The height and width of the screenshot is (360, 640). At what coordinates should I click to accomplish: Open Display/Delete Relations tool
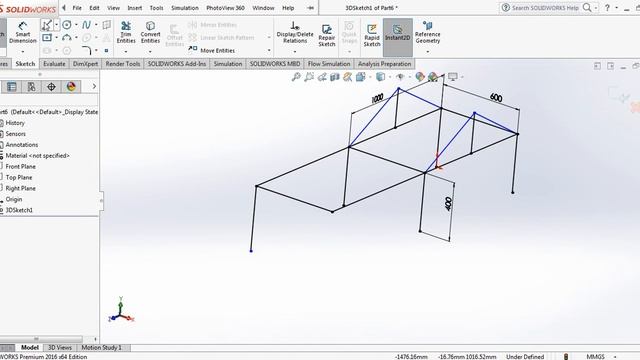click(295, 32)
